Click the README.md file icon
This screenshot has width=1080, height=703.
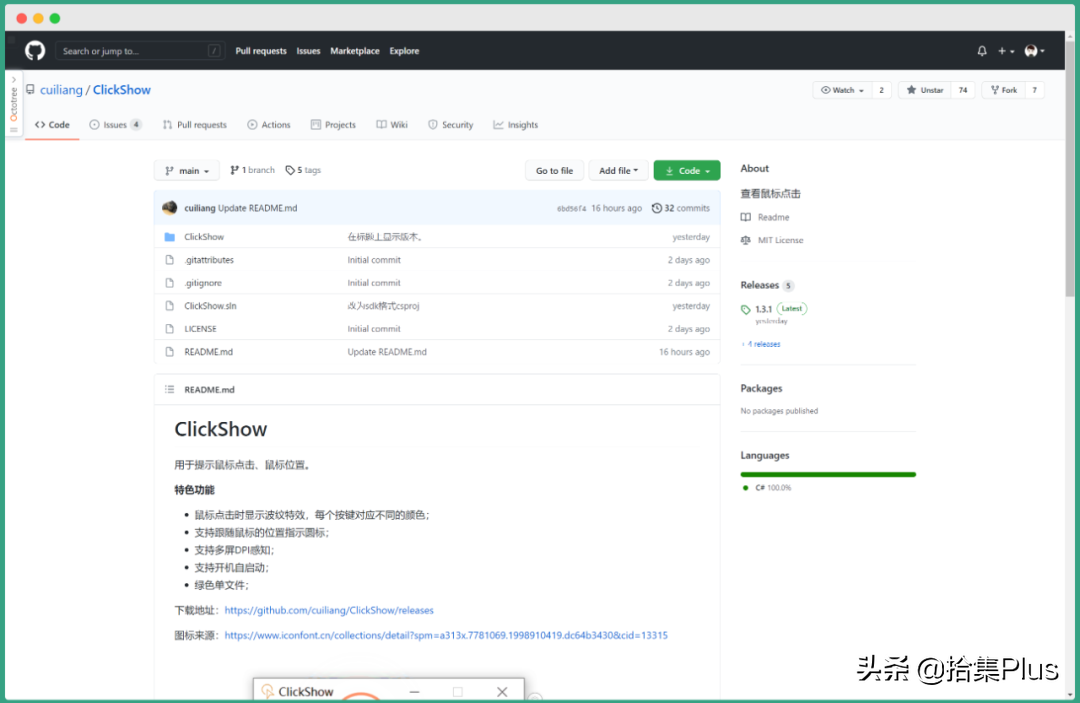tap(169, 352)
